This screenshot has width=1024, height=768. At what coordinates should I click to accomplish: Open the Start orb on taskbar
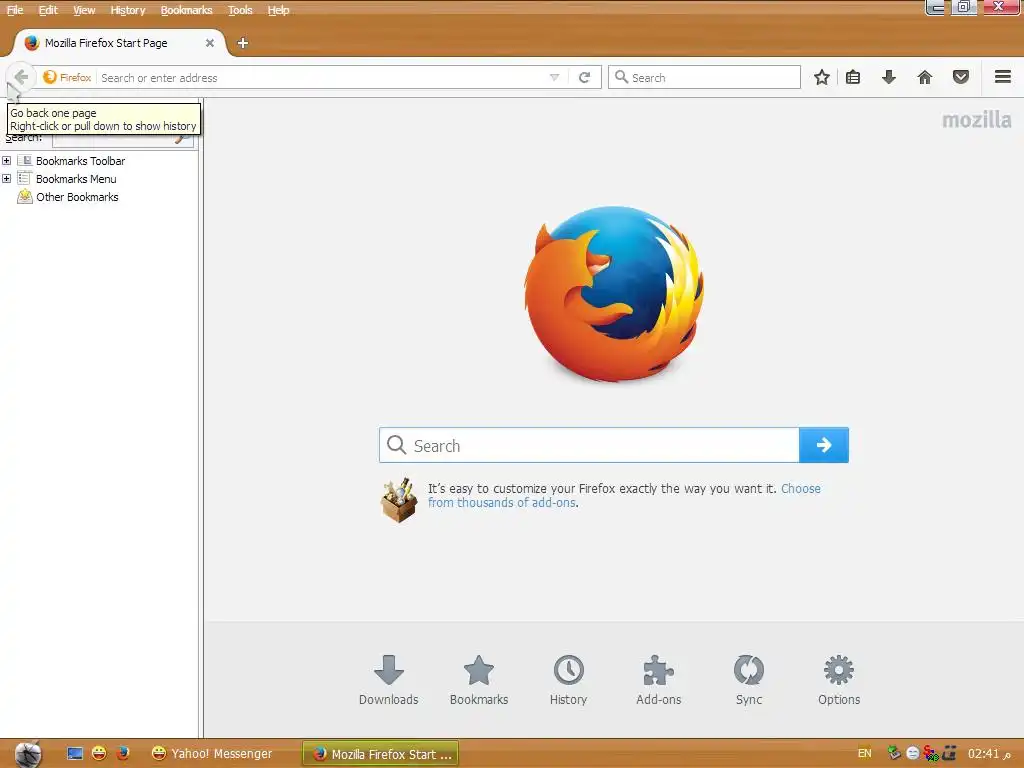[x=27, y=754]
